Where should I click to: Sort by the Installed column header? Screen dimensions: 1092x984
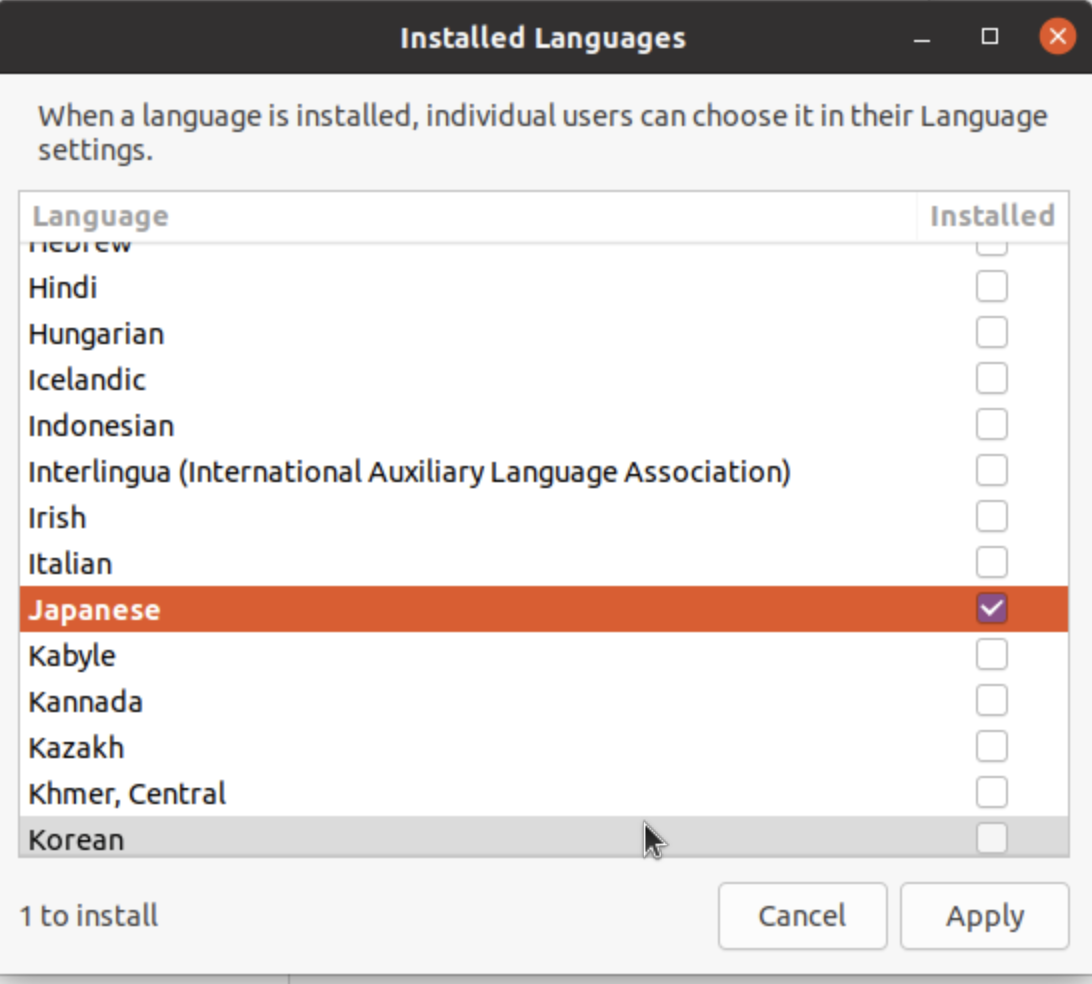[991, 216]
